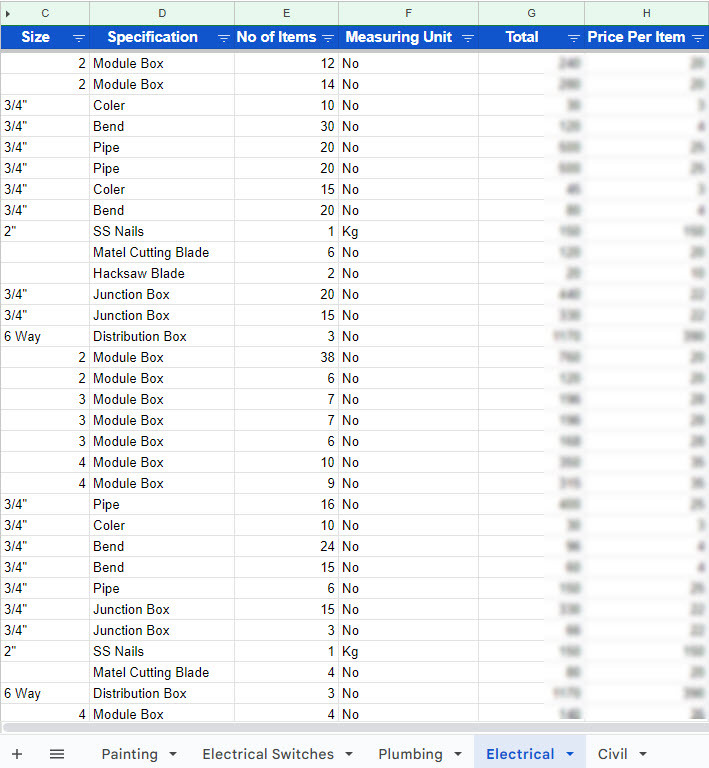Viewport: 709px width, 768px height.
Task: Open the Electrical Switches tab dropdown arrow
Action: 349,754
